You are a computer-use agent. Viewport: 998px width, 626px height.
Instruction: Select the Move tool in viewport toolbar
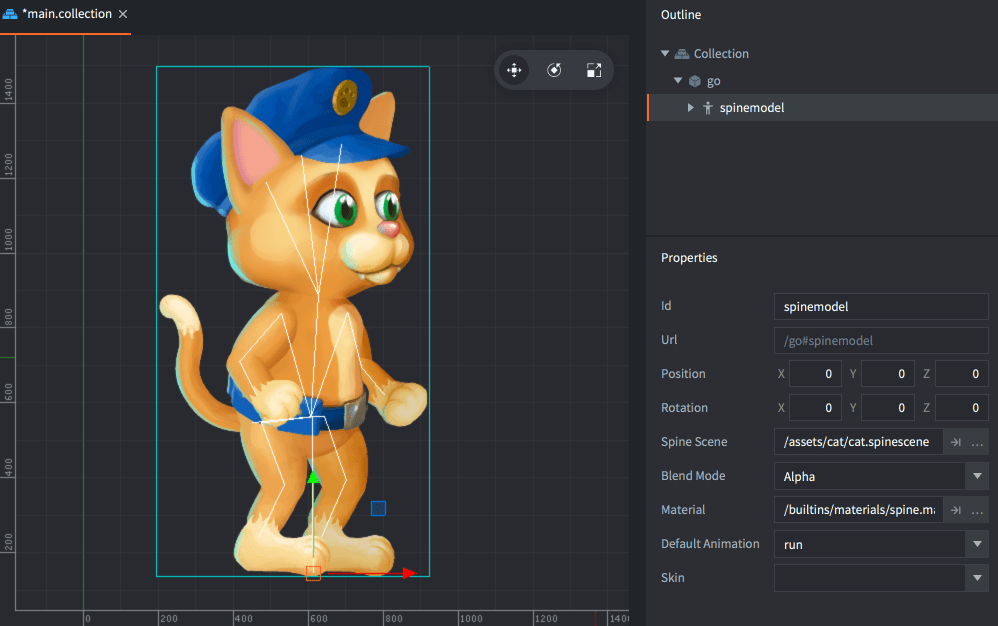pyautogui.click(x=514, y=70)
